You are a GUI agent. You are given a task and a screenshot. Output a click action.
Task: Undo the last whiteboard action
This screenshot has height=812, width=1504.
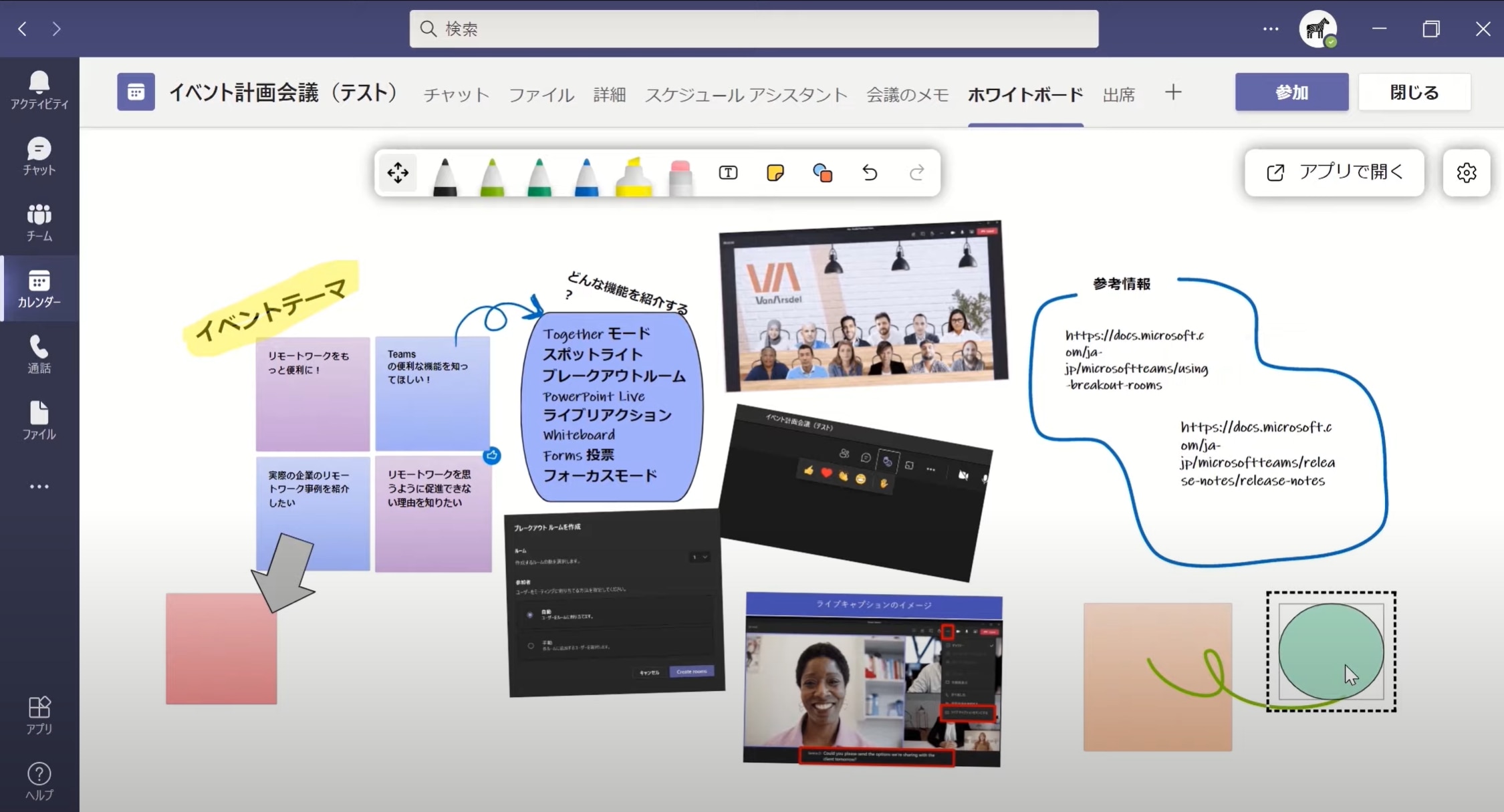point(870,173)
